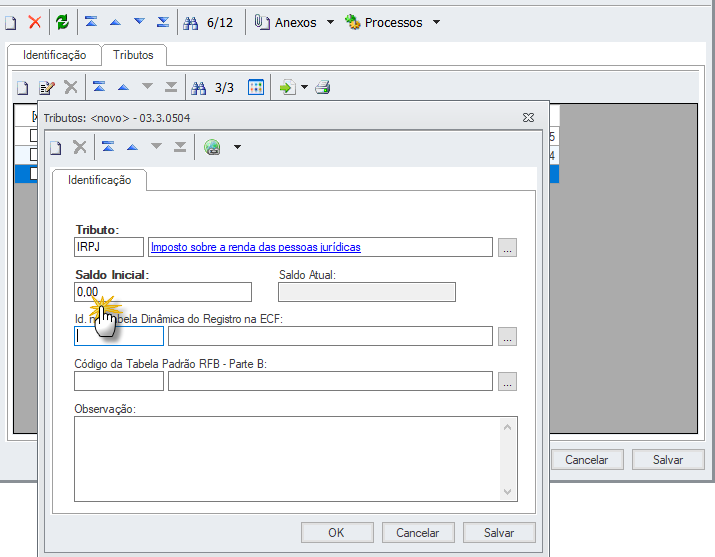Click globe icon in dialog toolbar

212,147
